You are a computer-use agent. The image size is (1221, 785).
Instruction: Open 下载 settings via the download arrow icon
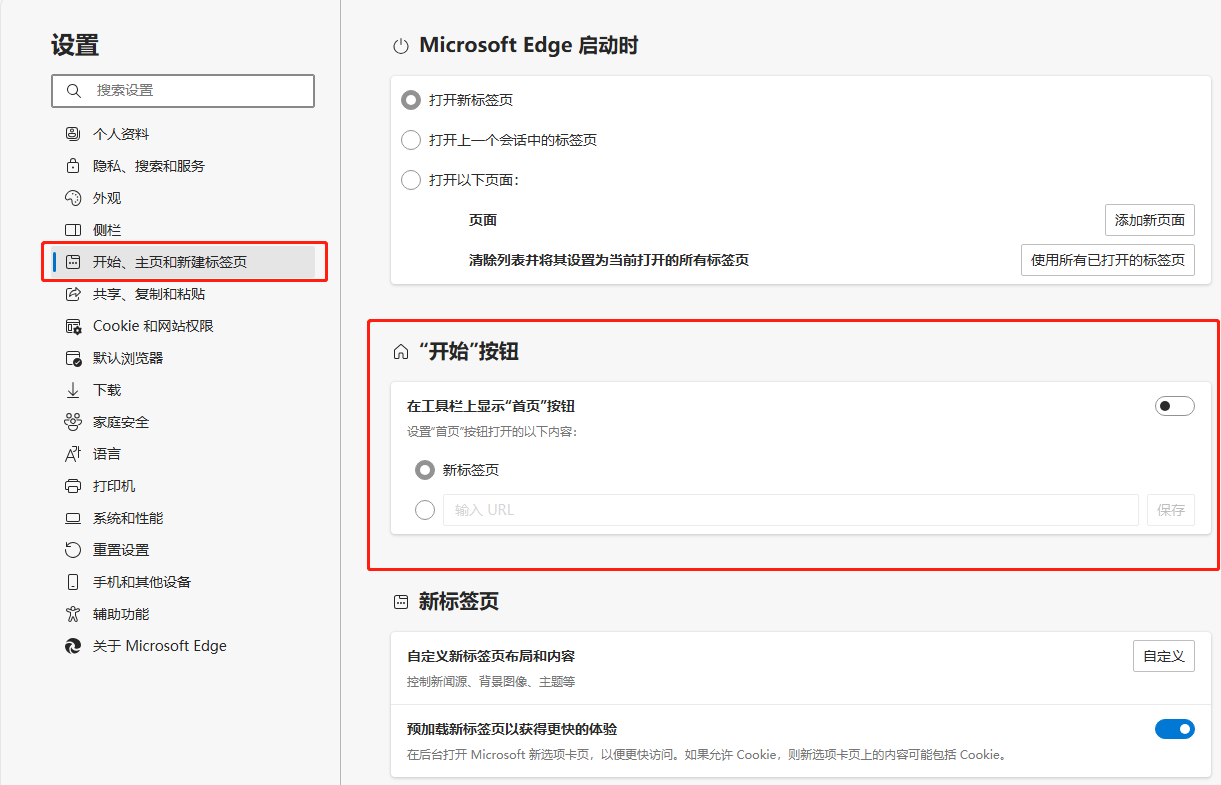pos(73,389)
